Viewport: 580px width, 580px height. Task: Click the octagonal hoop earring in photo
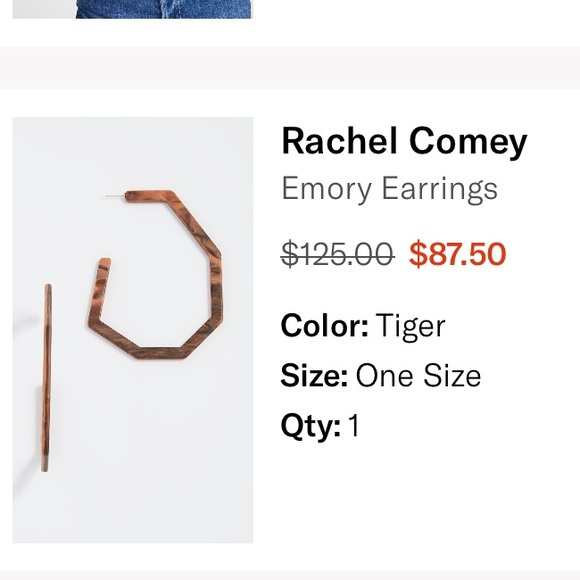[155, 275]
